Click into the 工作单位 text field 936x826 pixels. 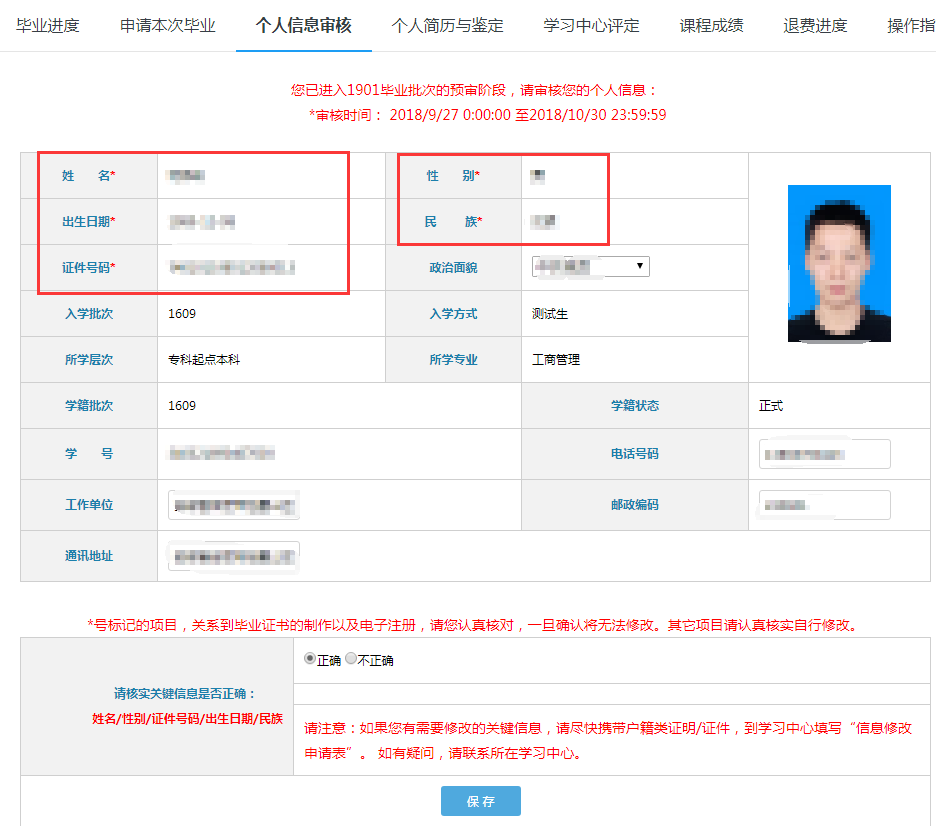[x=233, y=505]
